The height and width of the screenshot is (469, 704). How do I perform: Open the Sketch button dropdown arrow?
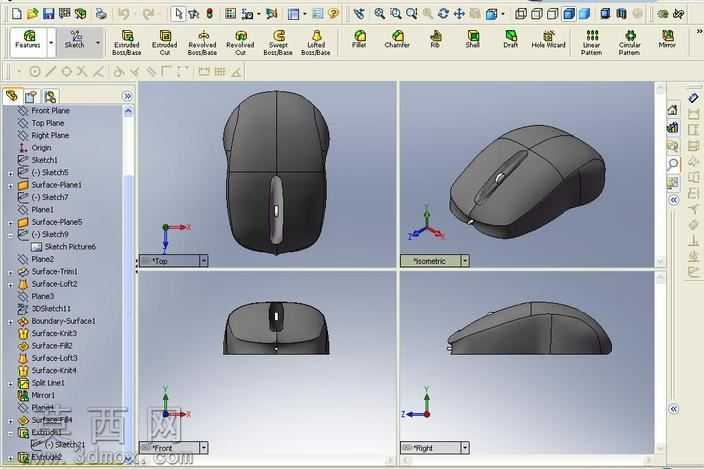97,43
